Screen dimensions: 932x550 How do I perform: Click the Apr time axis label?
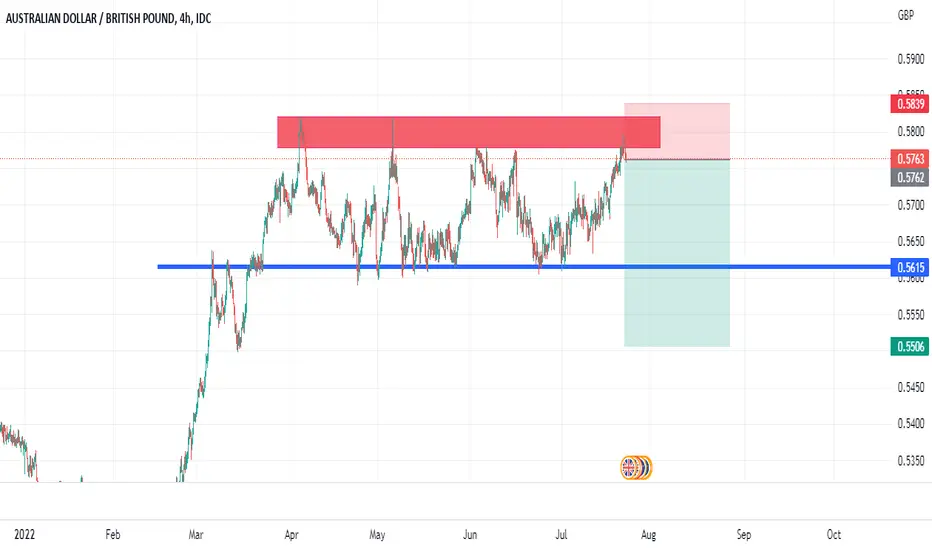[x=291, y=535]
